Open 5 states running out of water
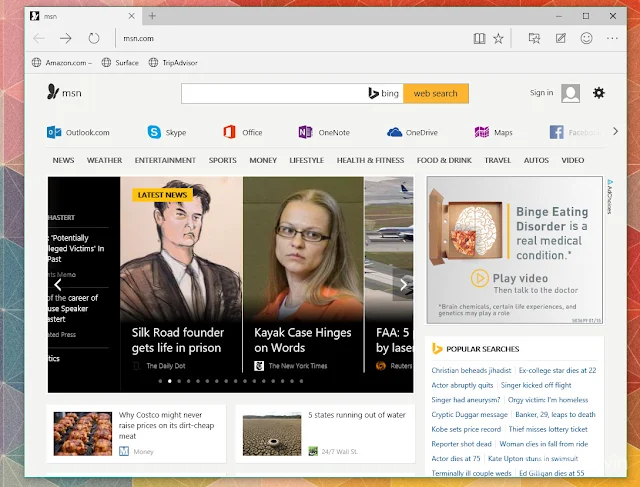640x487 pixels. tap(357, 415)
